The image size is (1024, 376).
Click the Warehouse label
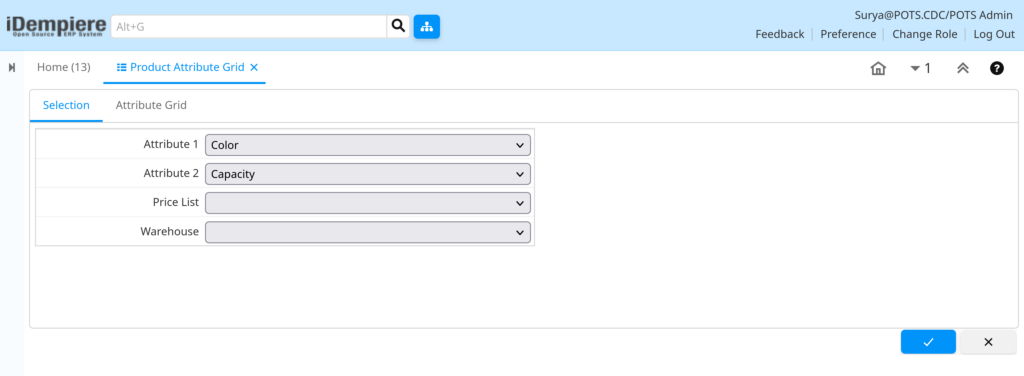[170, 231]
